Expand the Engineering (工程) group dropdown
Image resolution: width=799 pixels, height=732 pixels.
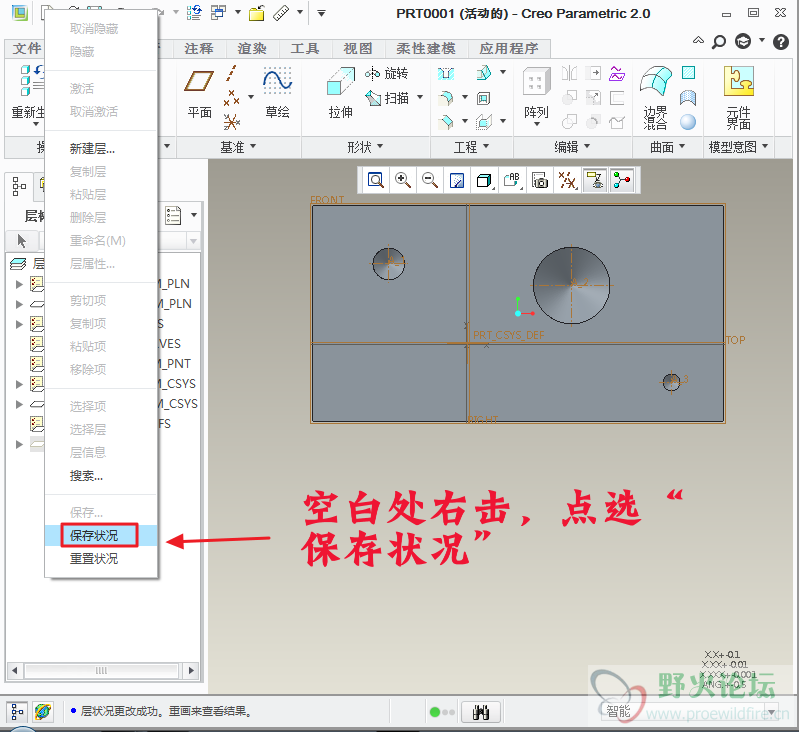click(471, 147)
